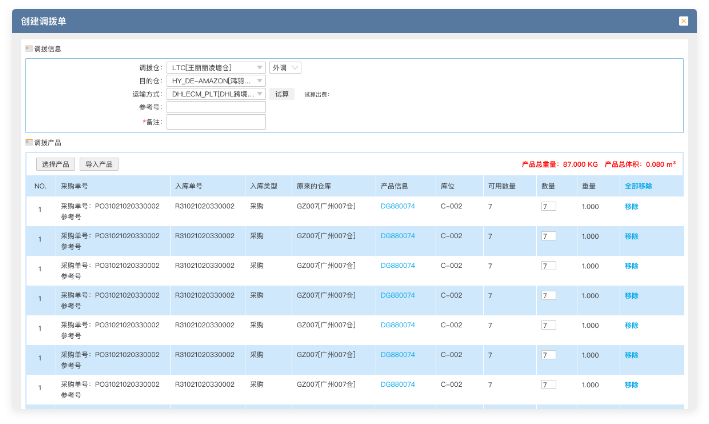
Task: Close the 创建调拨单 dialog
Action: (683, 21)
